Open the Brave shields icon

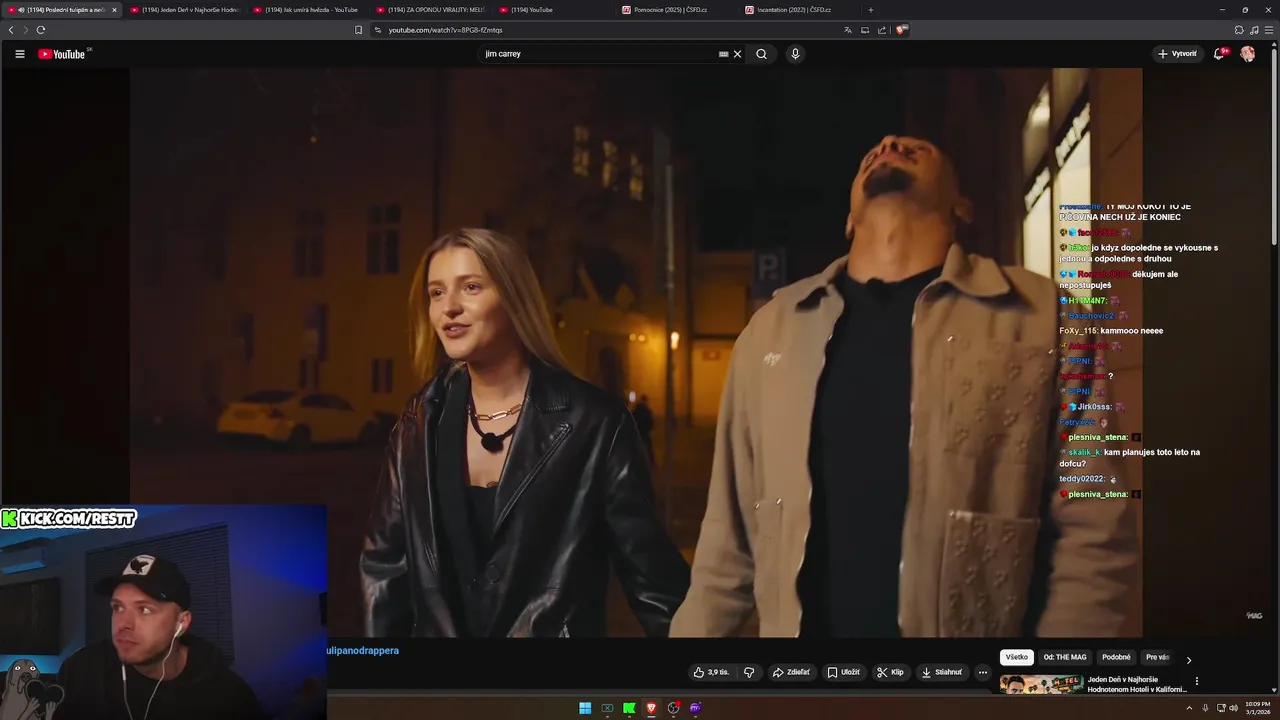[x=901, y=30]
